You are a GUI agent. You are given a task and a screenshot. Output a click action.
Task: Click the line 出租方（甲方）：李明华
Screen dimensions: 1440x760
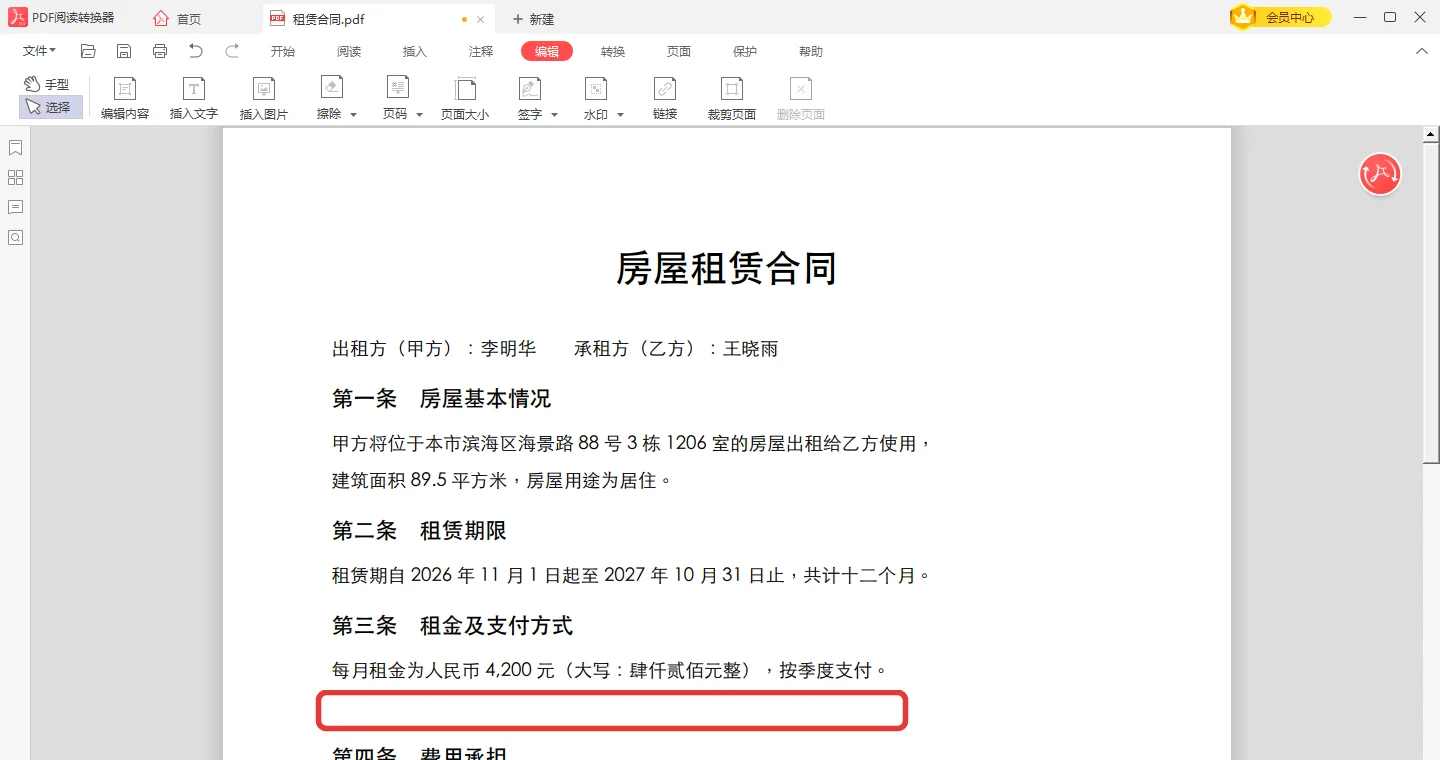434,349
